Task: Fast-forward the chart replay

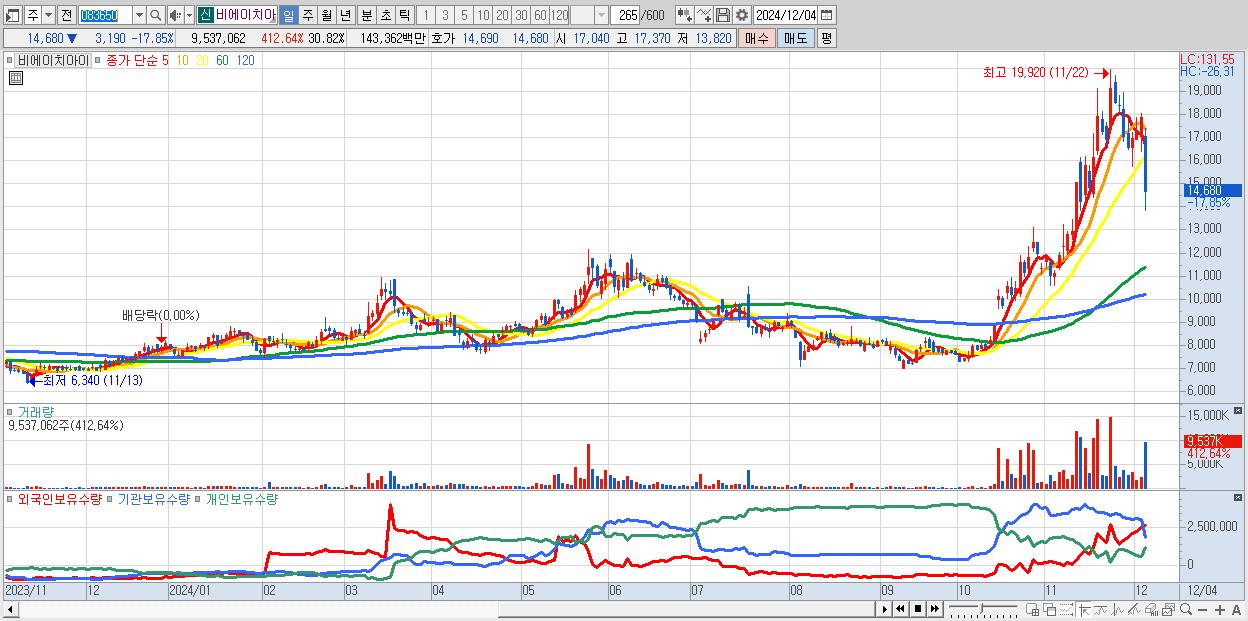Action: [935, 609]
